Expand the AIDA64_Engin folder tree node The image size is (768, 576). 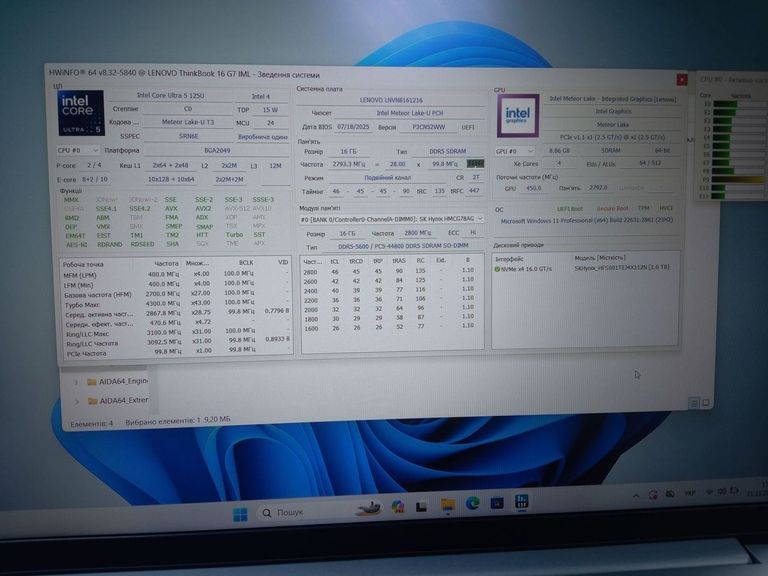pos(76,382)
